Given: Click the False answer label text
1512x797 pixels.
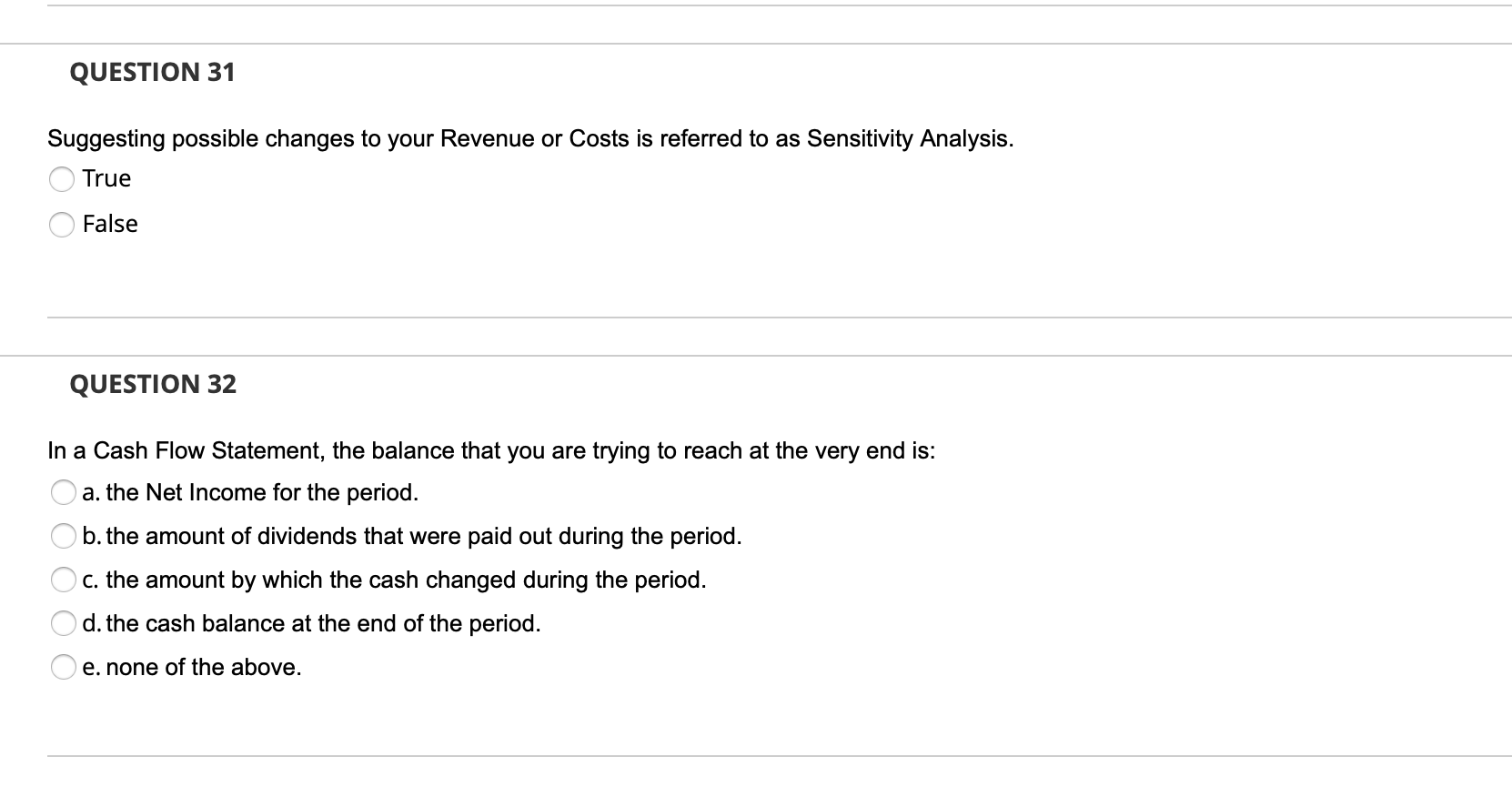Looking at the screenshot, I should click(x=109, y=224).
